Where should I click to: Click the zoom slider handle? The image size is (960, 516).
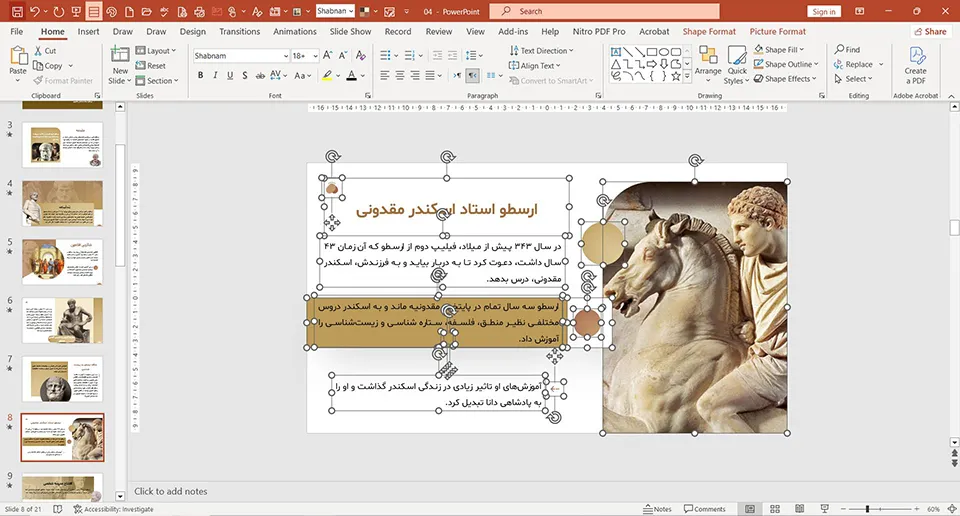[x=867, y=509]
